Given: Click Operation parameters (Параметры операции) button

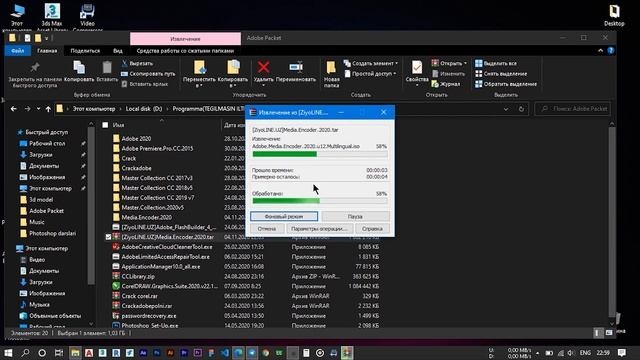Looking at the screenshot, I should click(x=319, y=229).
